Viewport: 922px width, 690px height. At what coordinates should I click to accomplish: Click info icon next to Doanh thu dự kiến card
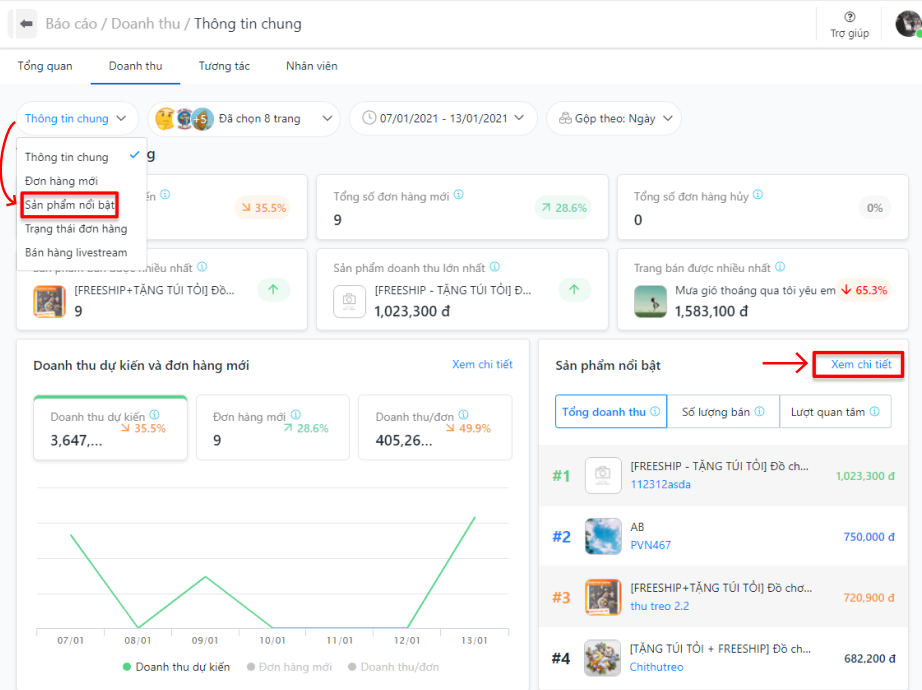pos(154,415)
